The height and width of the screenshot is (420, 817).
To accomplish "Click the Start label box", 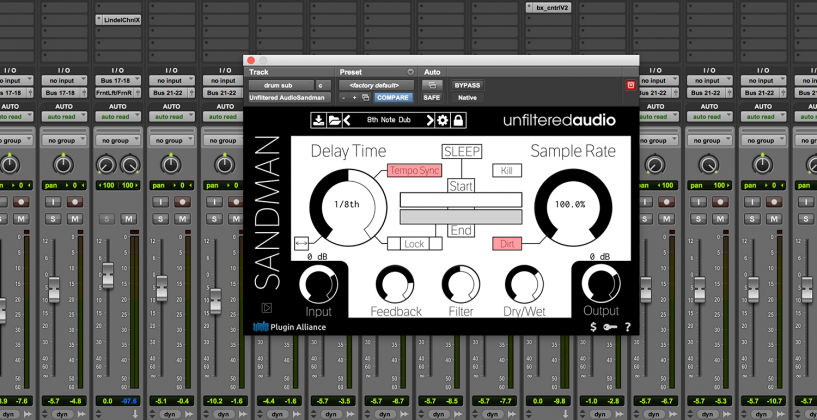I will point(461,186).
